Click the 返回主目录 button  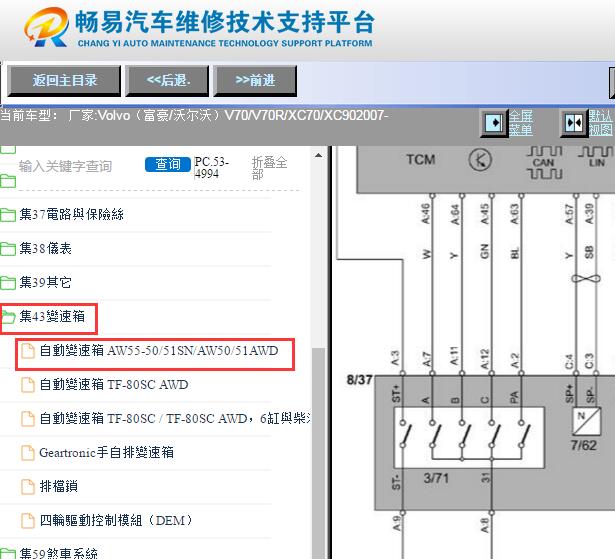(64, 81)
